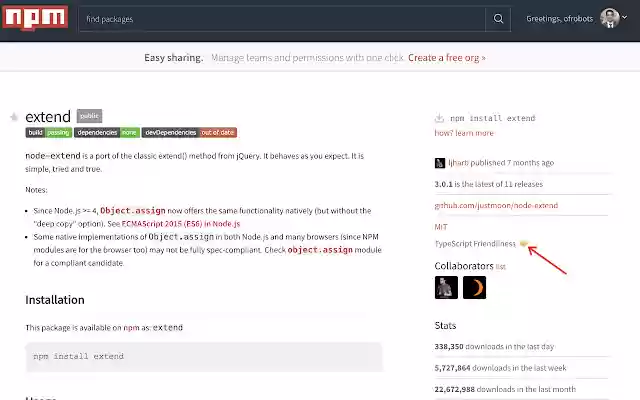Open the Create a free org link
The image size is (640, 400).
pos(447,58)
